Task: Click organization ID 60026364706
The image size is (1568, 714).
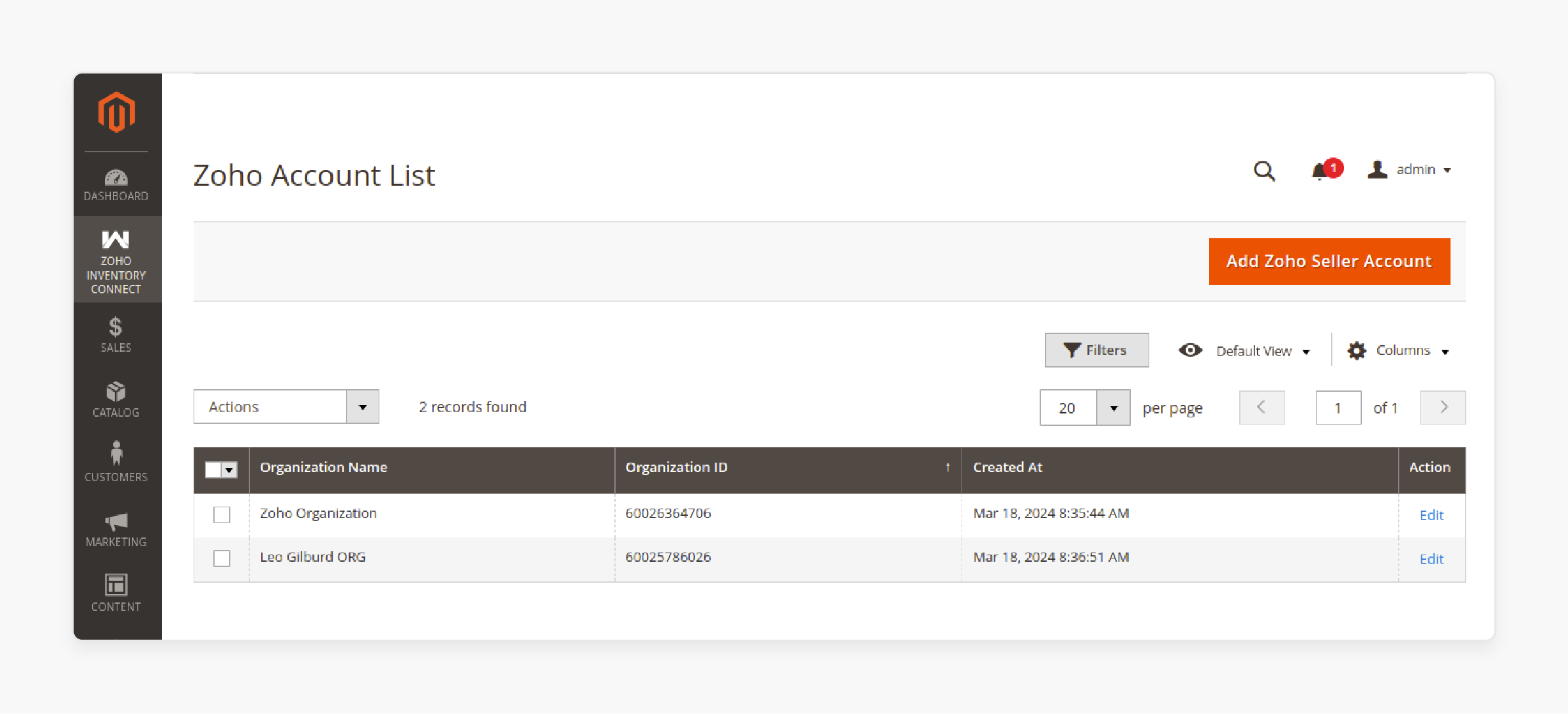Action: click(668, 513)
